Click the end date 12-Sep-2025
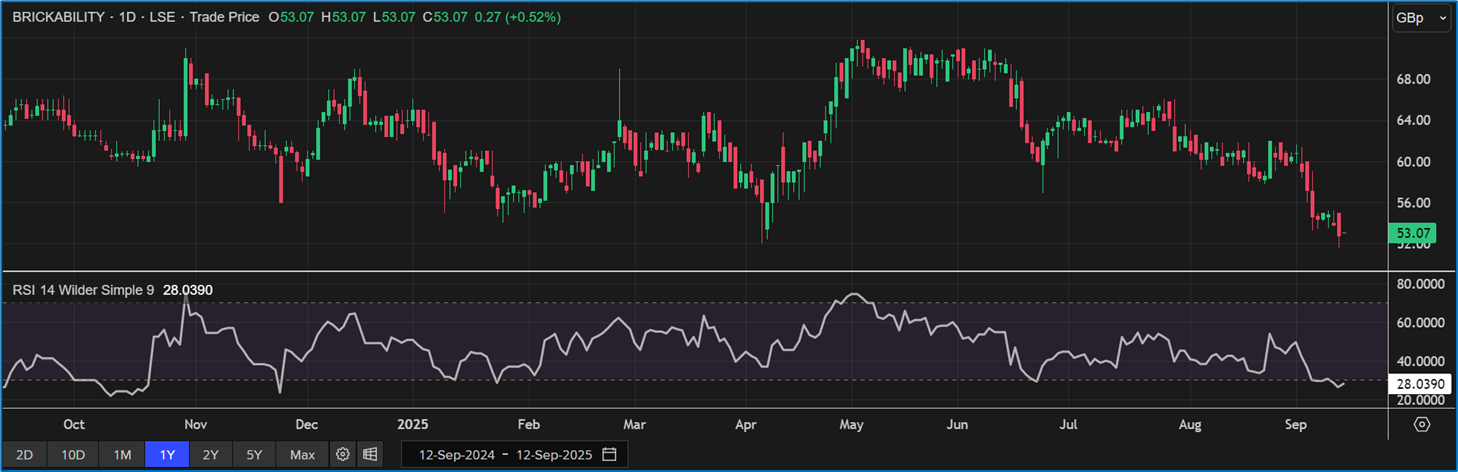This screenshot has width=1458, height=472. (x=550, y=455)
